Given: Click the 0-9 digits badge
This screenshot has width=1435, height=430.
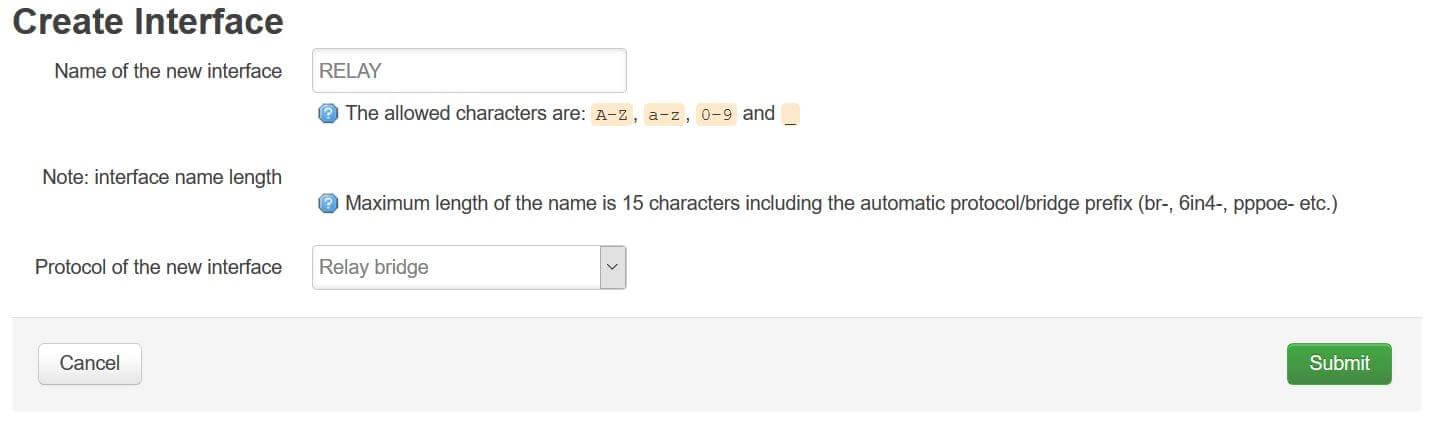Looking at the screenshot, I should 716,114.
